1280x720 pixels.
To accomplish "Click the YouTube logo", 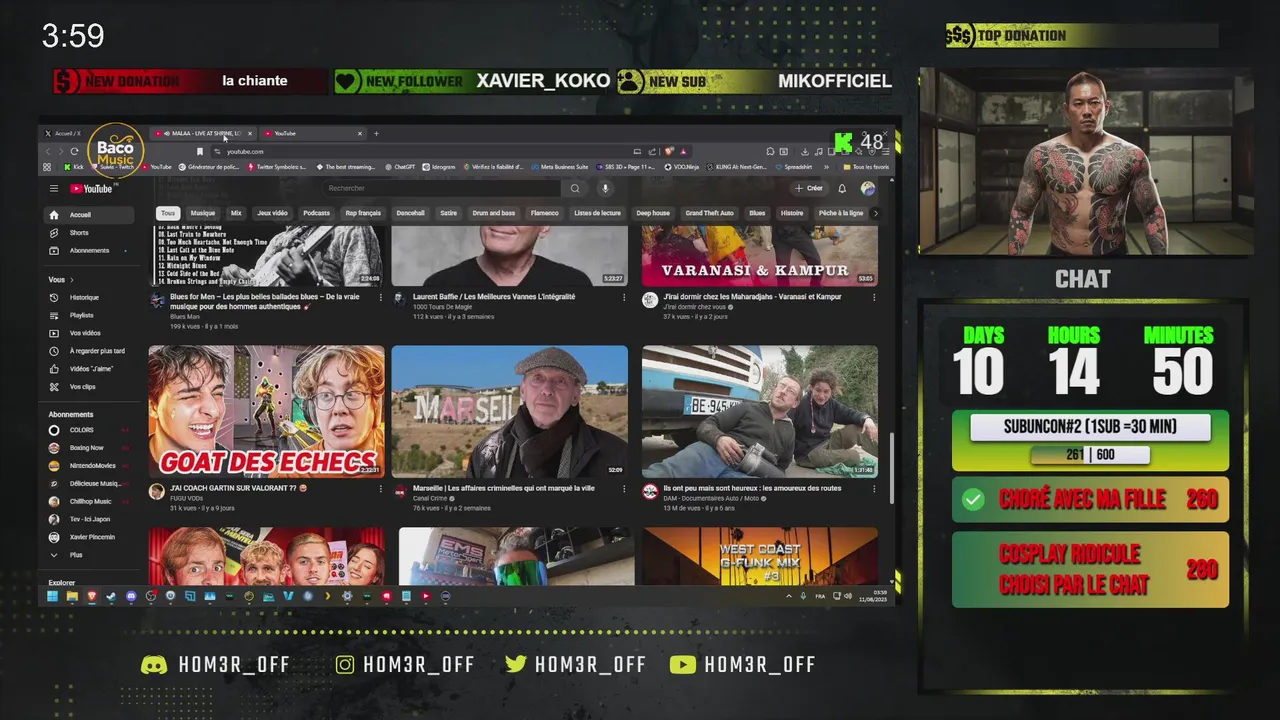I will pyautogui.click(x=91, y=188).
